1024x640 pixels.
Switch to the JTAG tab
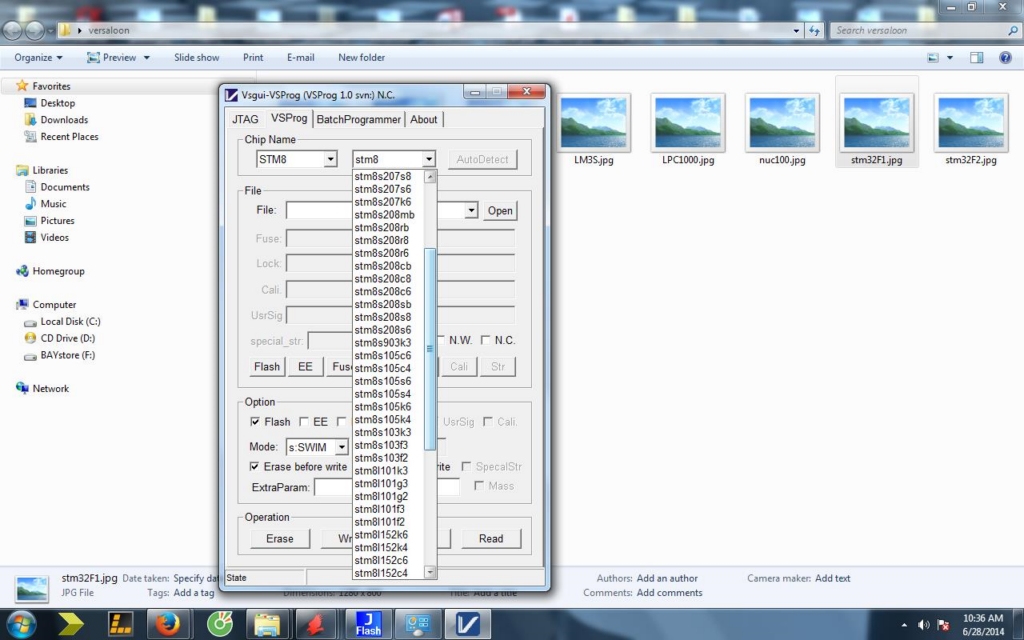[x=245, y=119]
